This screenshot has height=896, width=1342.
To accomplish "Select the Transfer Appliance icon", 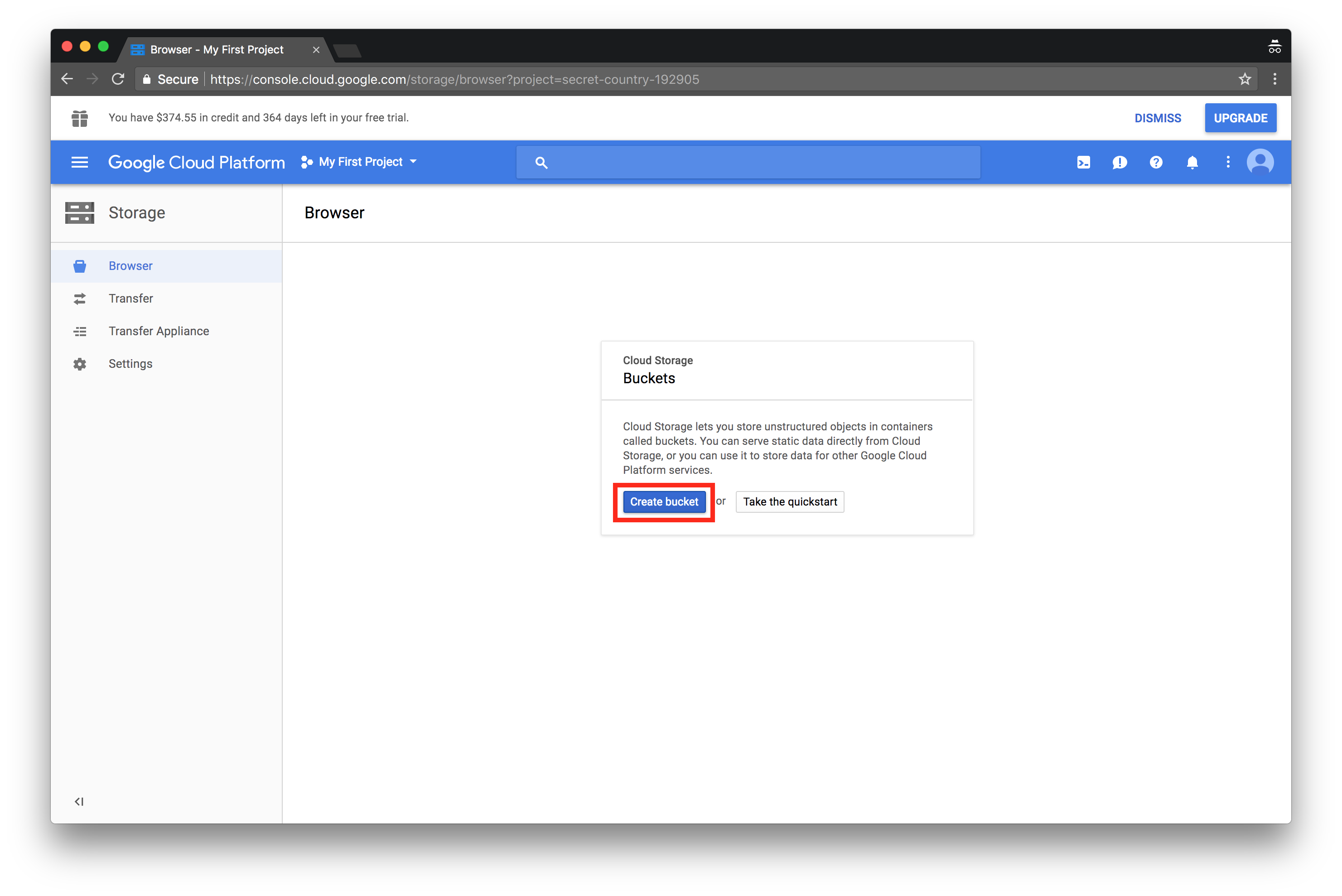I will click(x=80, y=331).
